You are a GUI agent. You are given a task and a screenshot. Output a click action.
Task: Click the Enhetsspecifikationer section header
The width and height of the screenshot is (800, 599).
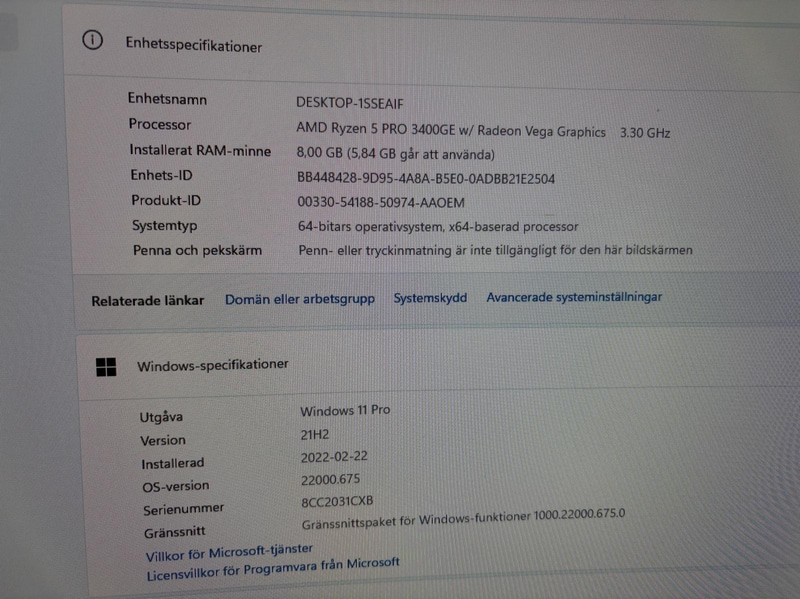pyautogui.click(x=194, y=45)
